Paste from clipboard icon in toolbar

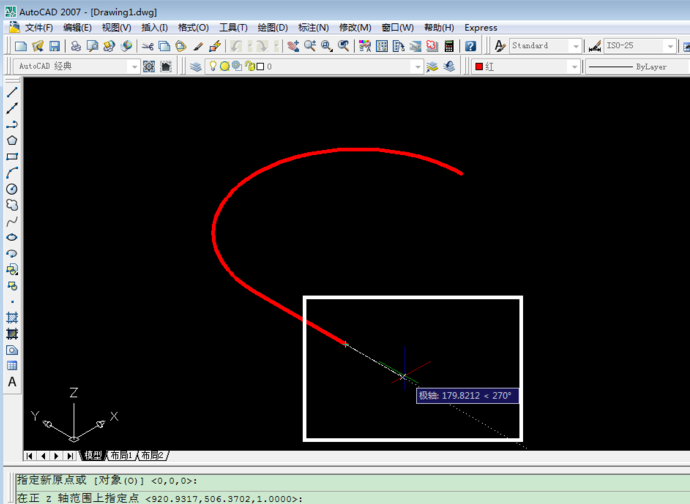(x=180, y=46)
